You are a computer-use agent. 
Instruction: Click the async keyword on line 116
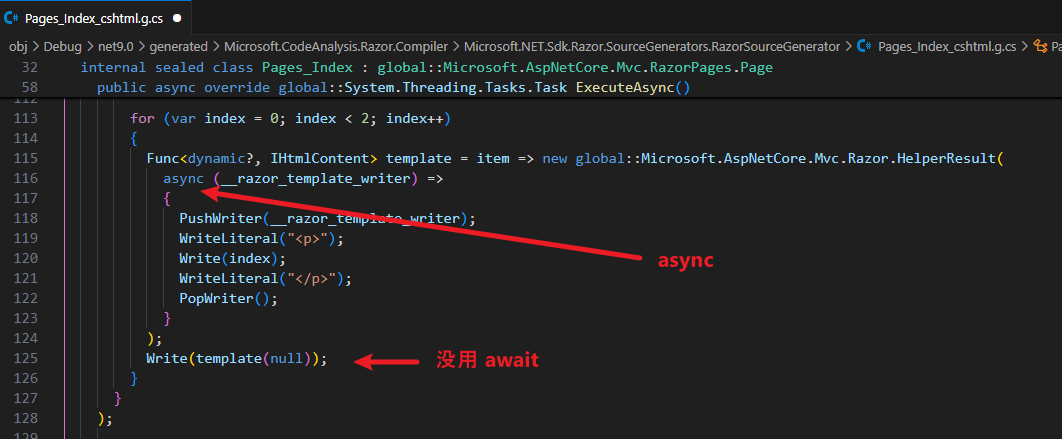[184, 179]
